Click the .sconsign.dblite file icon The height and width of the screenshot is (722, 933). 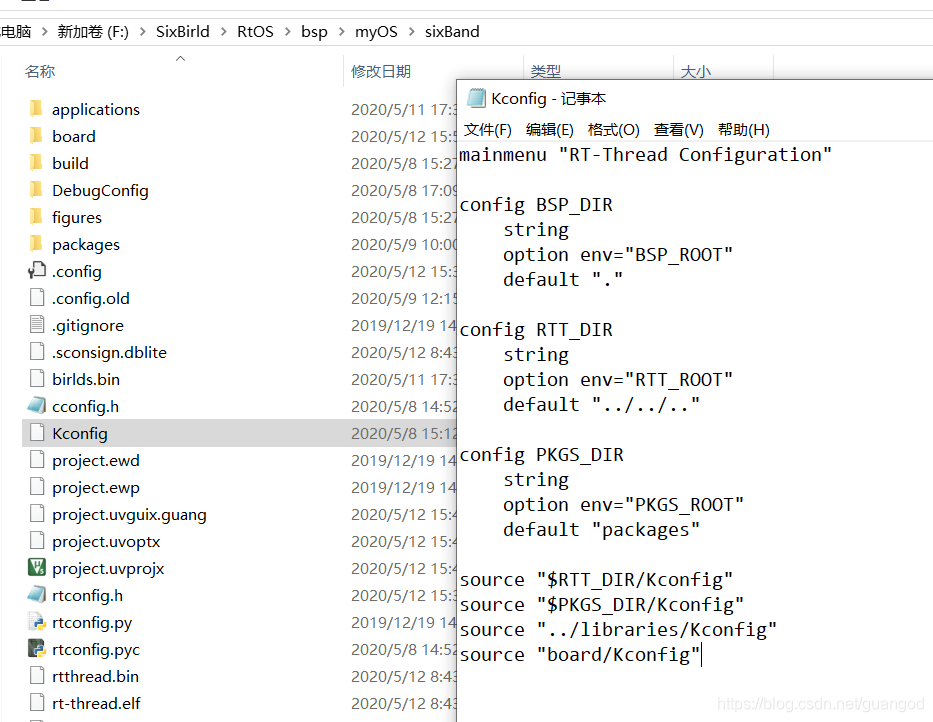(x=37, y=352)
